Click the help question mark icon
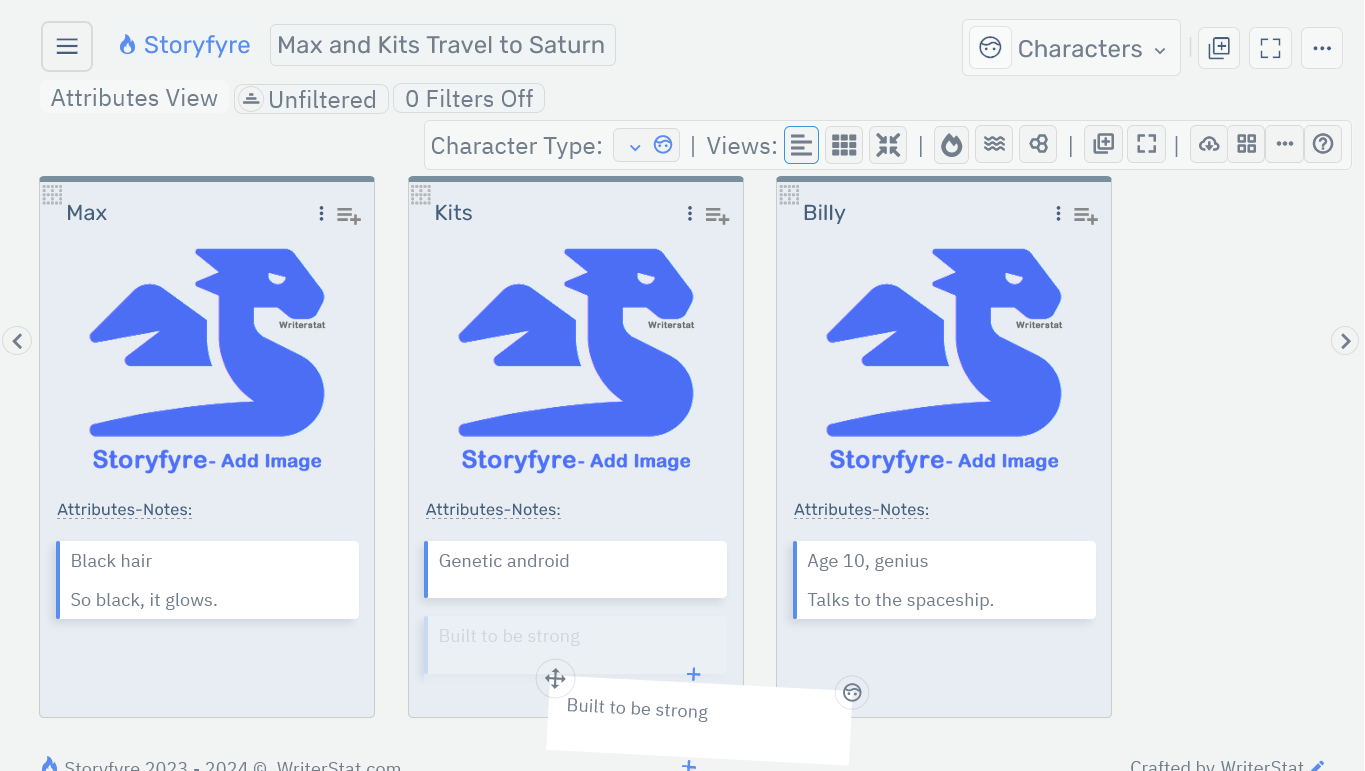 [1323, 144]
